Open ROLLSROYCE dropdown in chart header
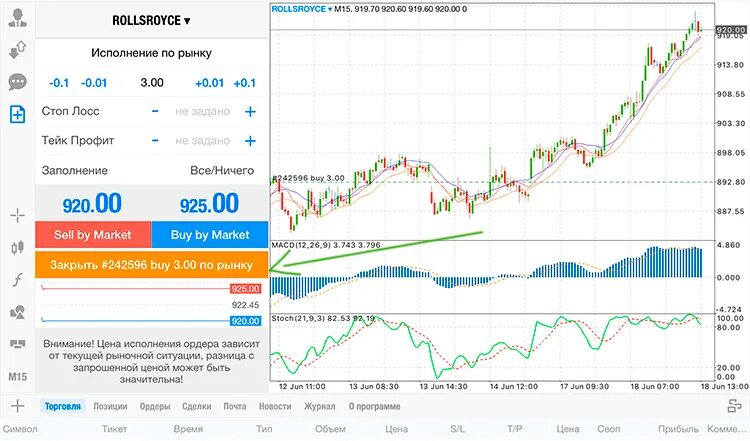Image resolution: width=750 pixels, height=441 pixels. 302,9
